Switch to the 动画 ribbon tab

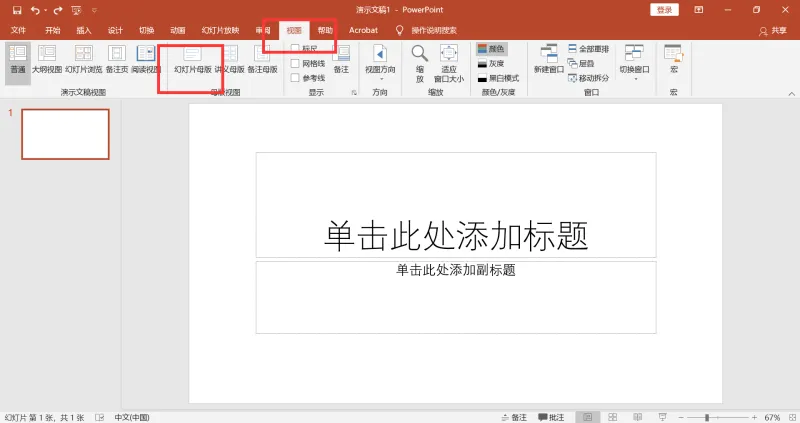click(178, 30)
